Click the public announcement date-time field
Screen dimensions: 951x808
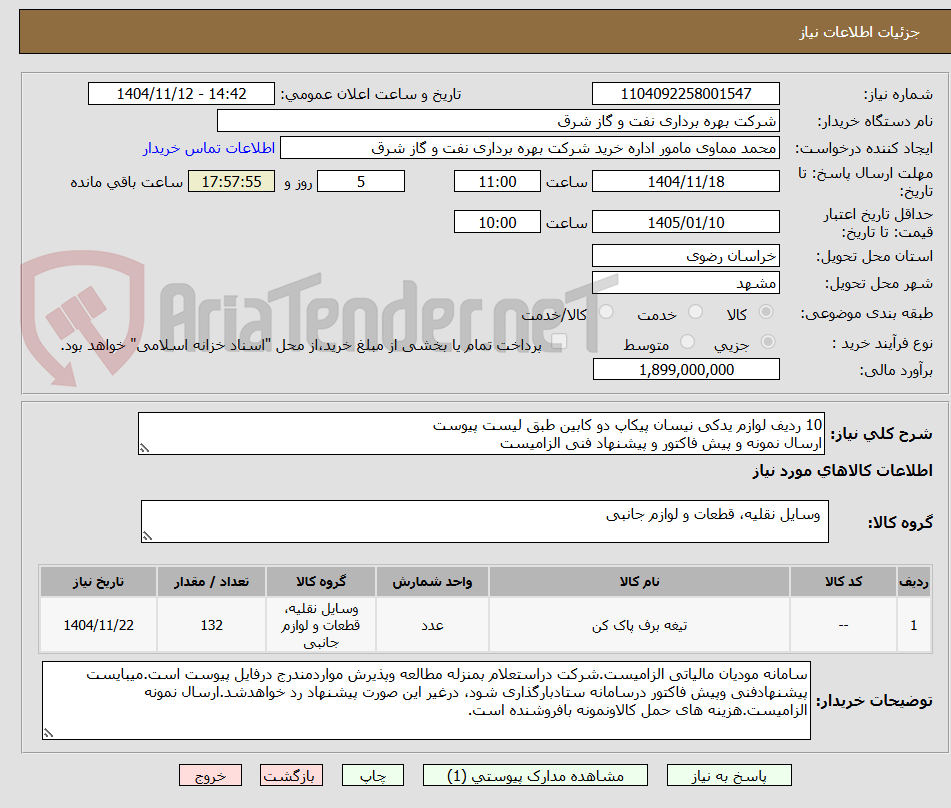coord(181,94)
